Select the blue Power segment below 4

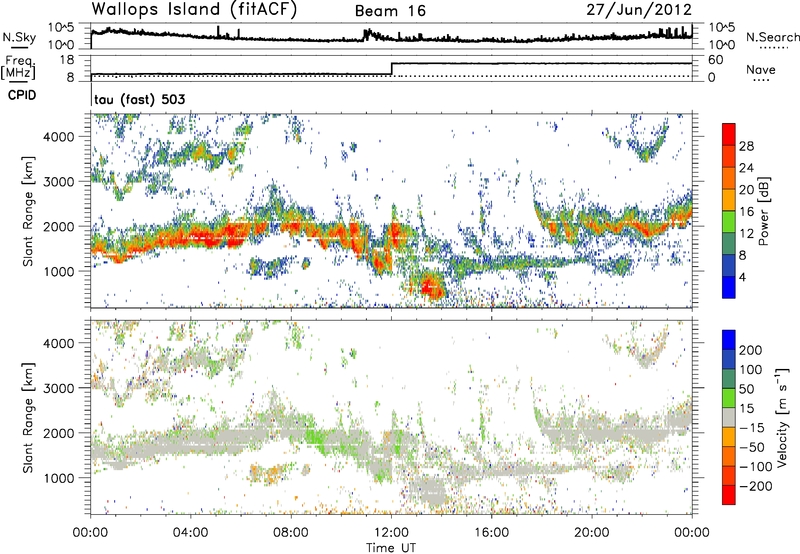coord(729,287)
